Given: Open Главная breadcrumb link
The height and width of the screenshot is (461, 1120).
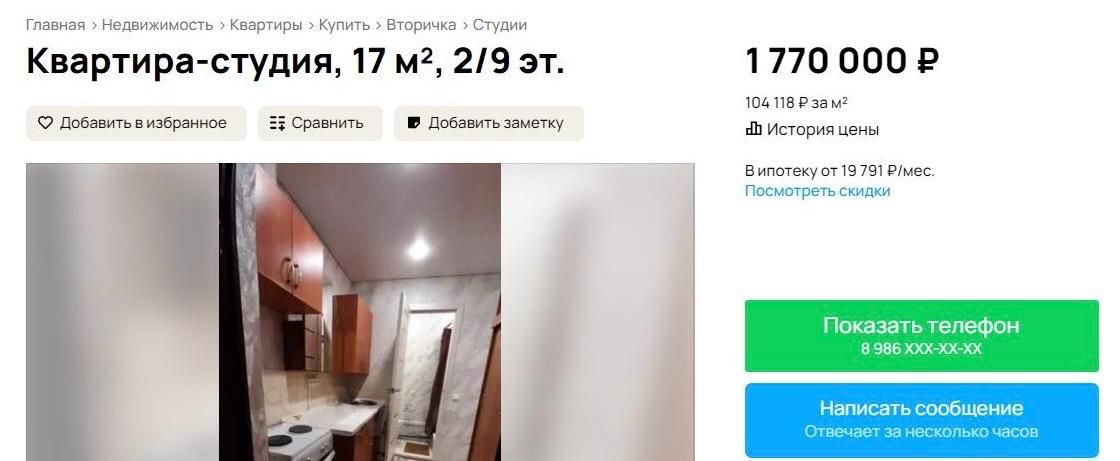Looking at the screenshot, I should [x=56, y=25].
